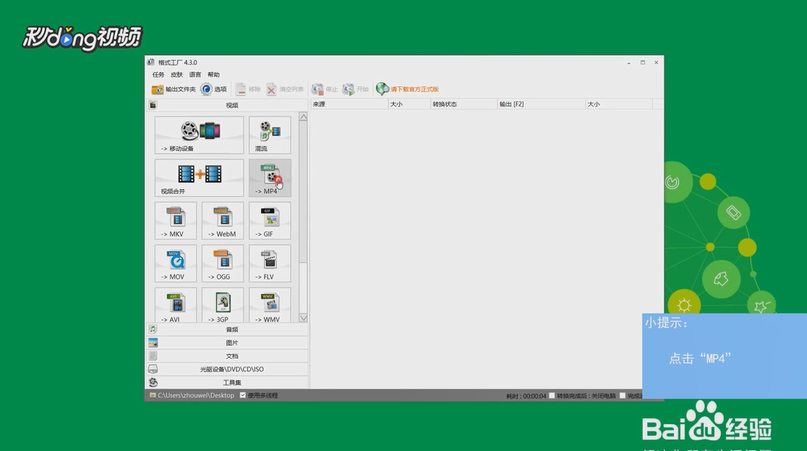Click the C:\Users\zhouwei\Desktop output path
807x451 pixels.
[196, 395]
